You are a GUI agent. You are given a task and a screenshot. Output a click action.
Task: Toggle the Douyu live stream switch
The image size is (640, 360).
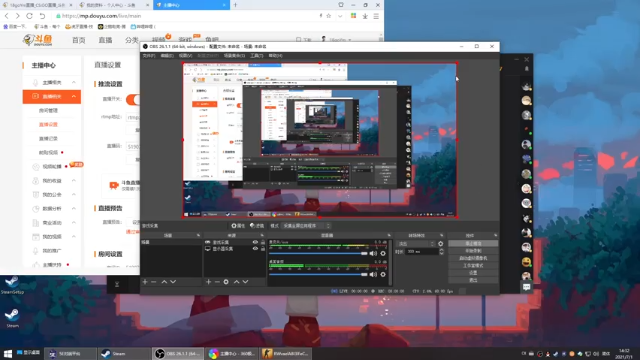tap(133, 99)
